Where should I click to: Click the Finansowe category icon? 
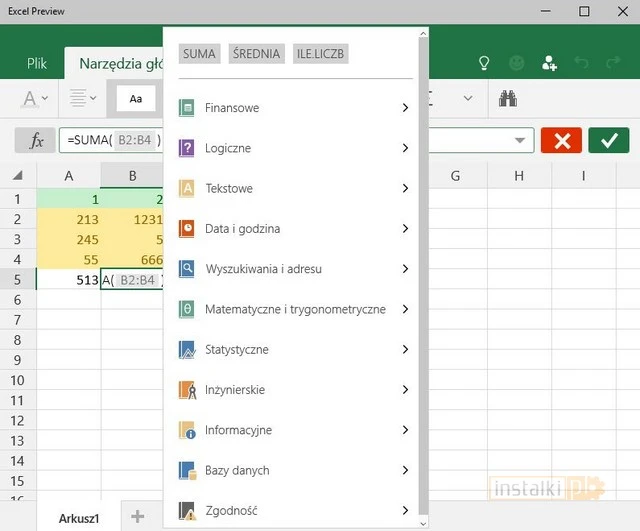click(x=186, y=108)
